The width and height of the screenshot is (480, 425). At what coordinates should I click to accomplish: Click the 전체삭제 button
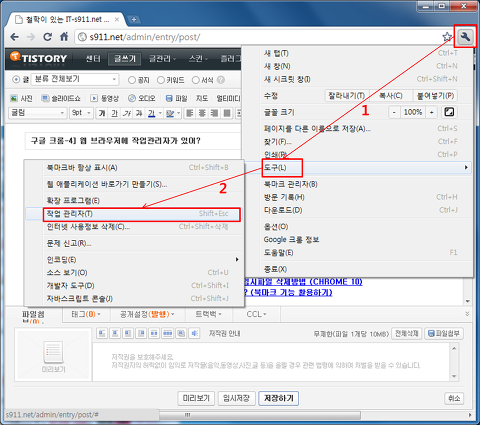point(406,333)
